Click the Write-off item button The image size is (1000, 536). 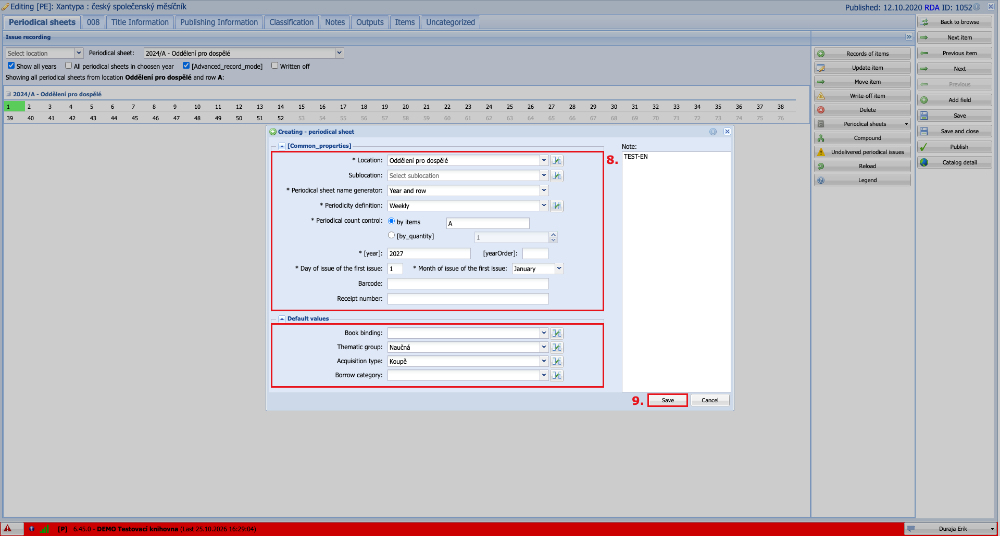click(862, 96)
